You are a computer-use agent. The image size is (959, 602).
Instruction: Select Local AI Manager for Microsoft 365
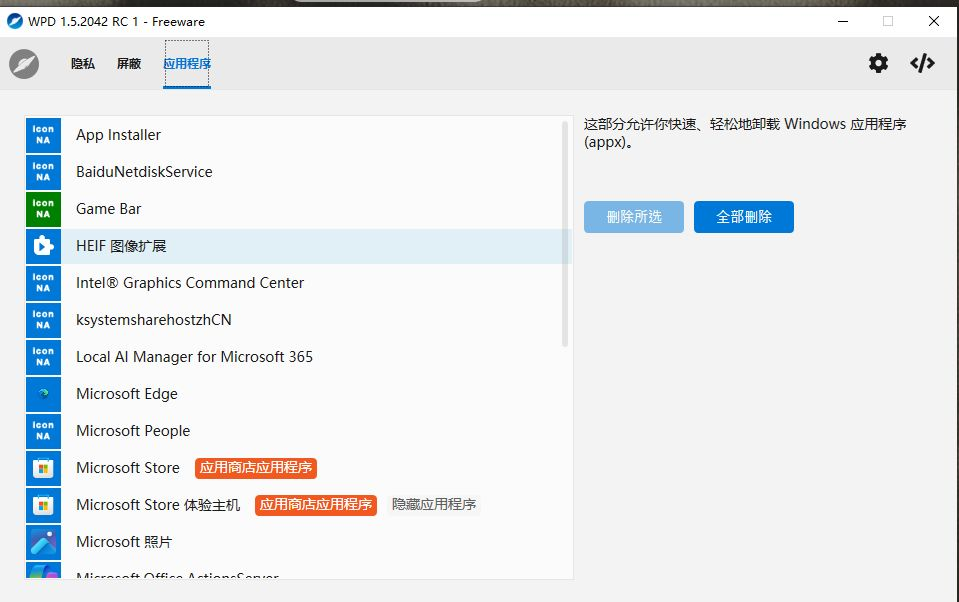194,357
